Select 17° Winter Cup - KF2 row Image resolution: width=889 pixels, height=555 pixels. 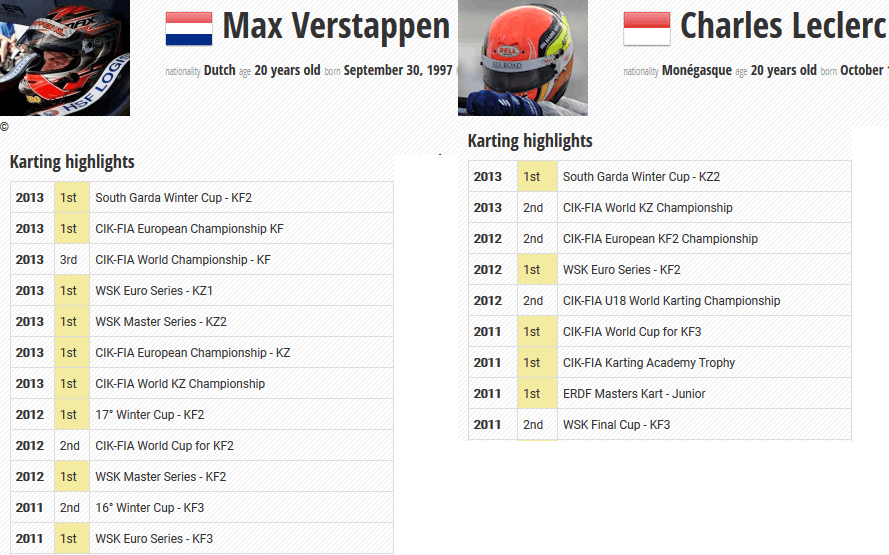pos(202,414)
